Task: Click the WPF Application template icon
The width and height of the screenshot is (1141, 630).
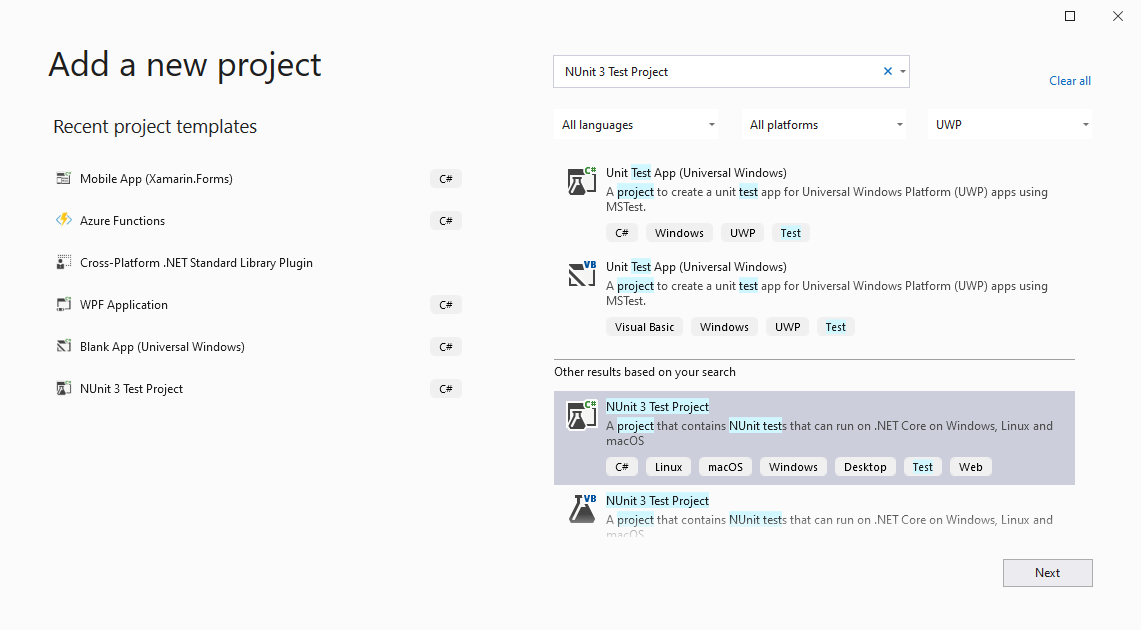Action: point(64,305)
